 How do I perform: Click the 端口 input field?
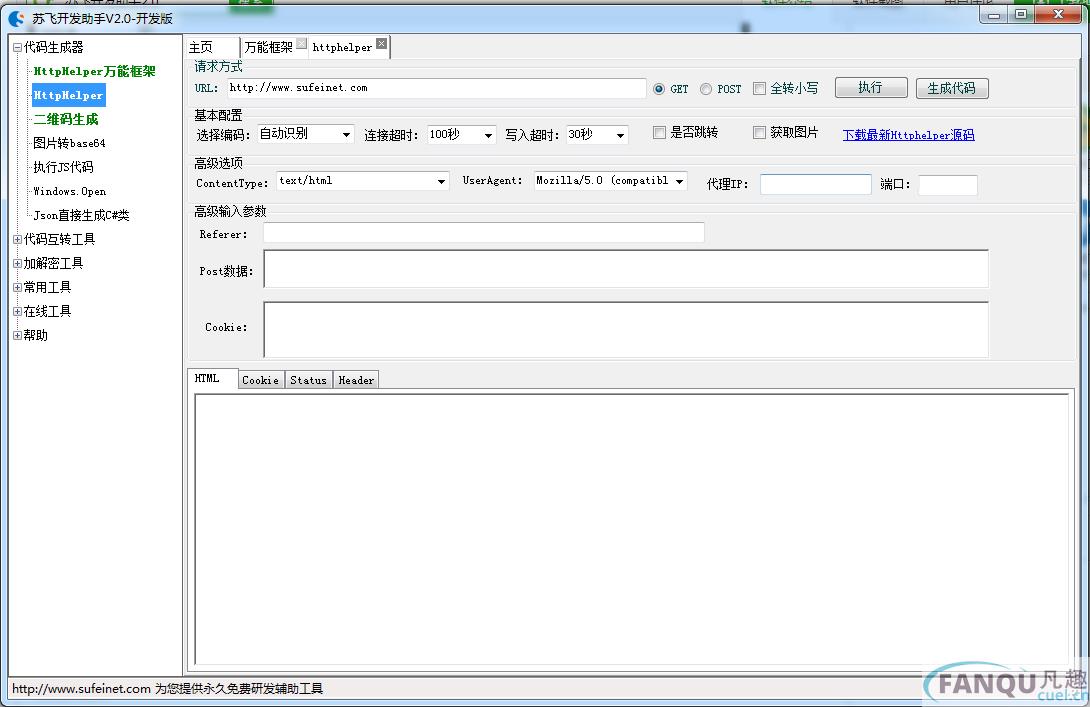(947, 185)
